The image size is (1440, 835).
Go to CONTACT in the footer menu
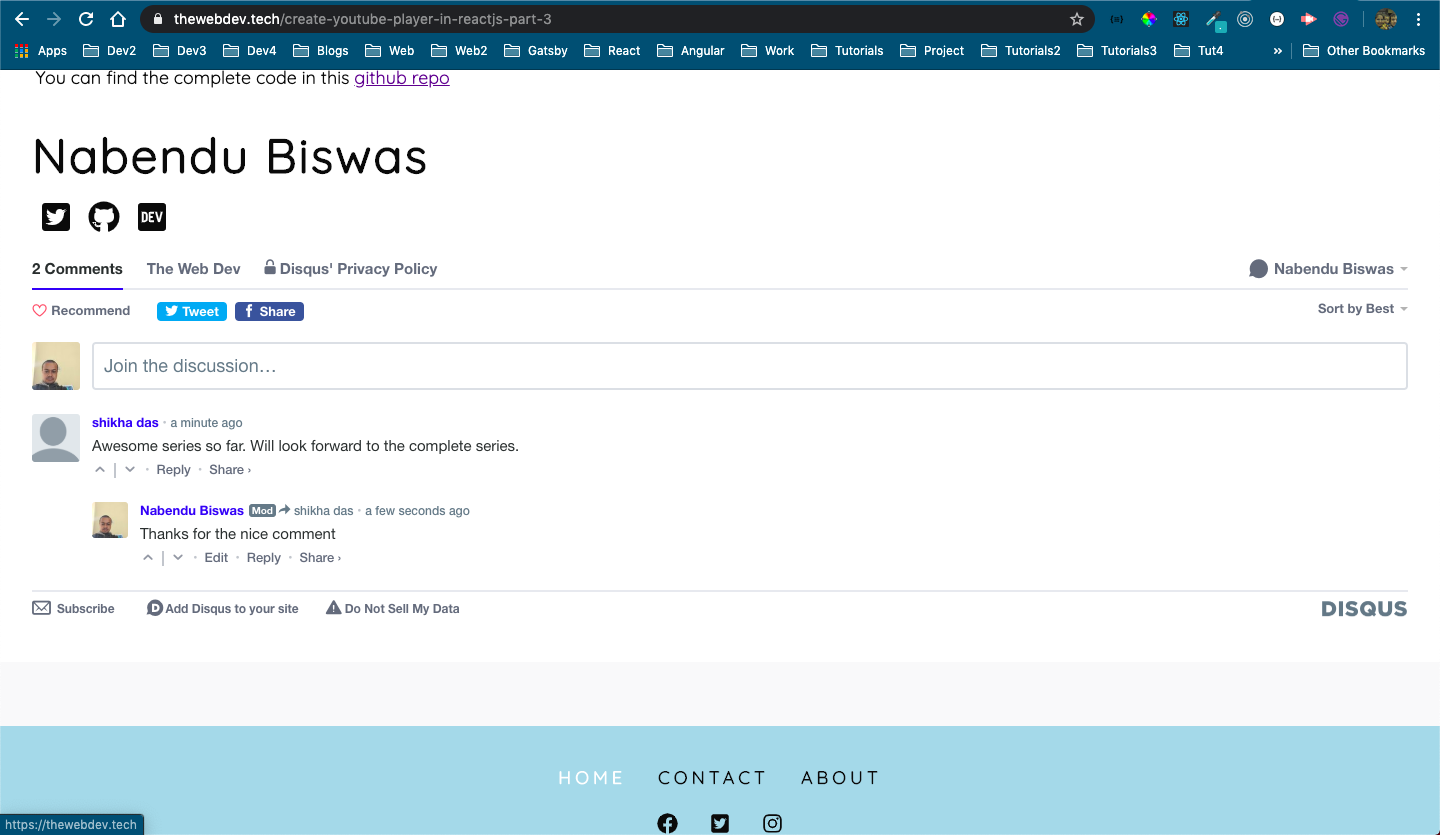pyautogui.click(x=712, y=778)
